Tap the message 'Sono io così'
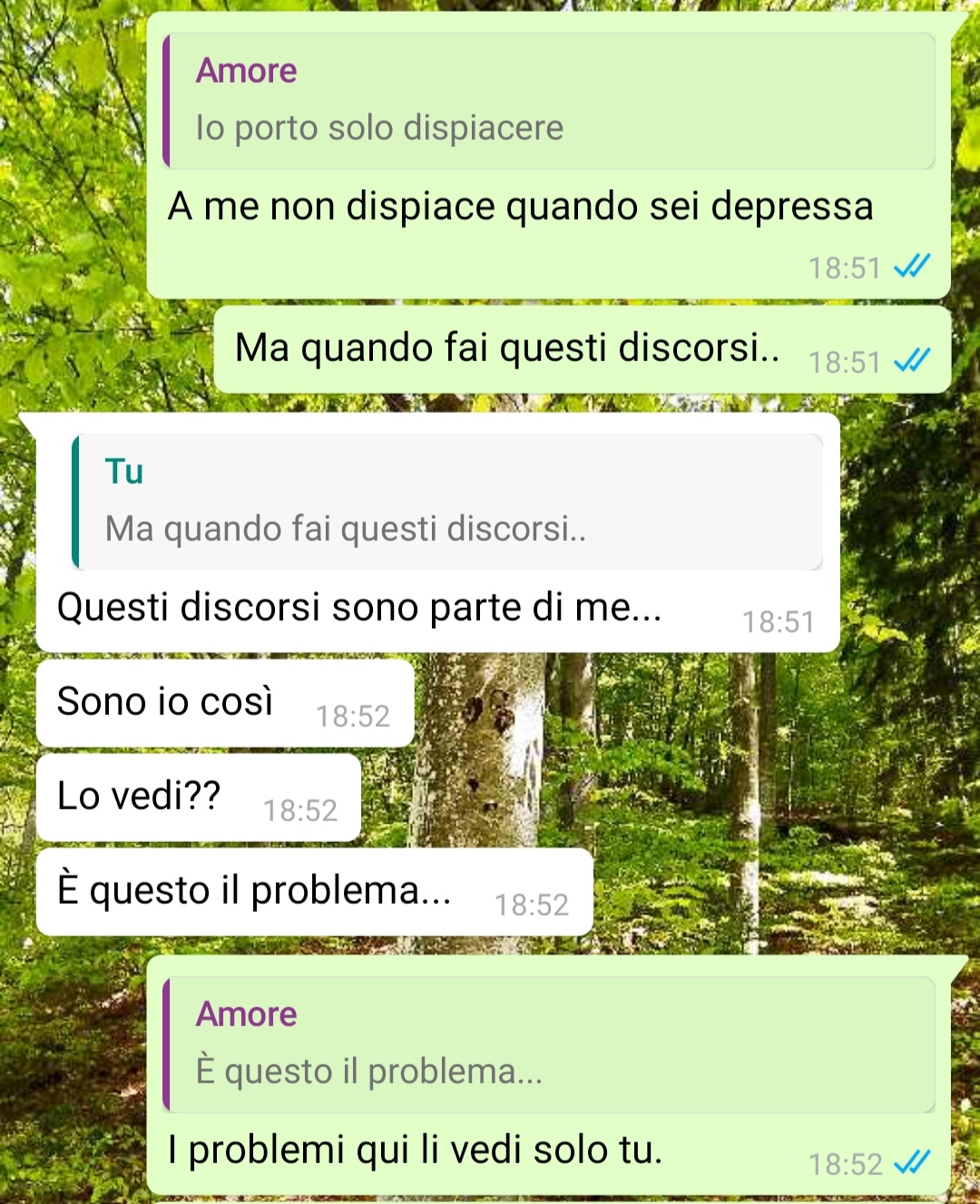Screen dimensions: 980x1204 pos(225,703)
